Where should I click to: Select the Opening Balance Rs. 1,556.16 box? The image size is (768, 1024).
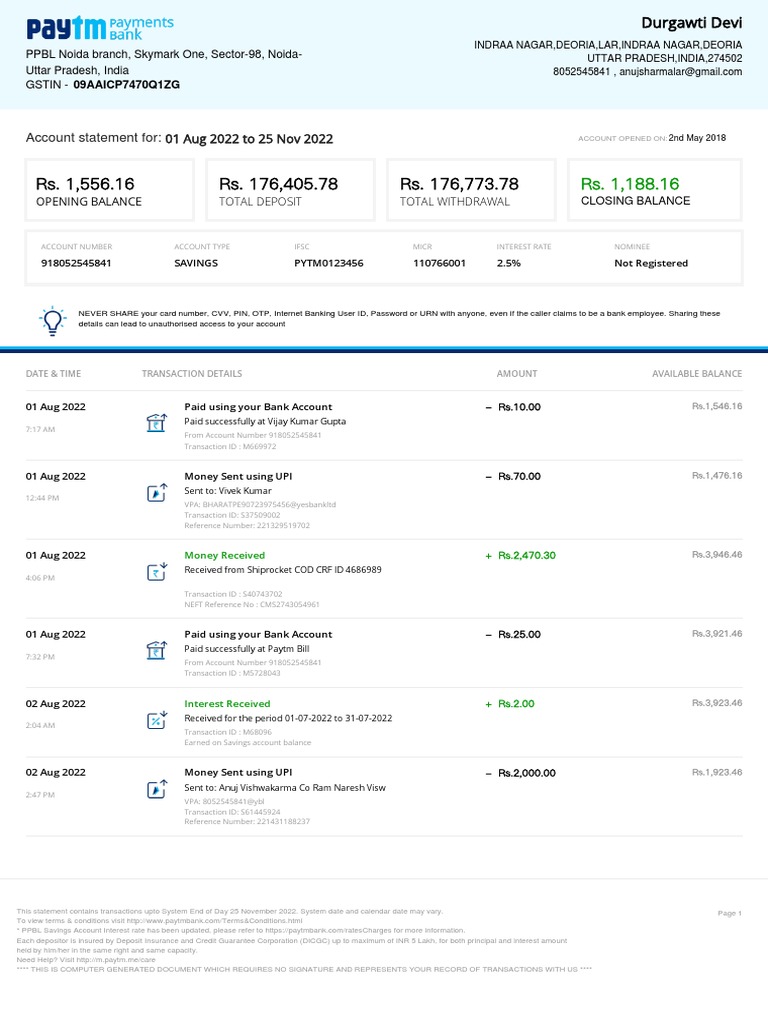(108, 190)
